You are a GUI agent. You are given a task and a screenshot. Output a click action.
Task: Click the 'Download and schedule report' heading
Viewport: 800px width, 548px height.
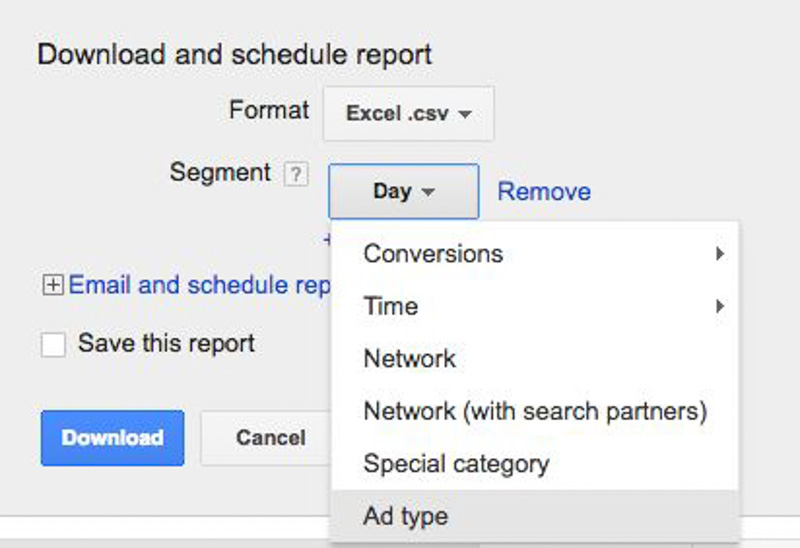coord(235,54)
